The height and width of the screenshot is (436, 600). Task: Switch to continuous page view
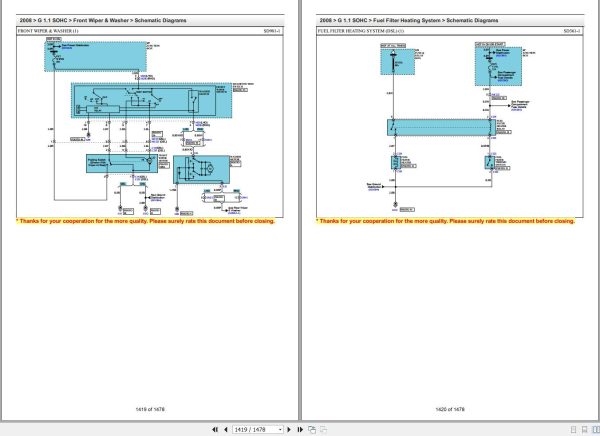coord(584,430)
